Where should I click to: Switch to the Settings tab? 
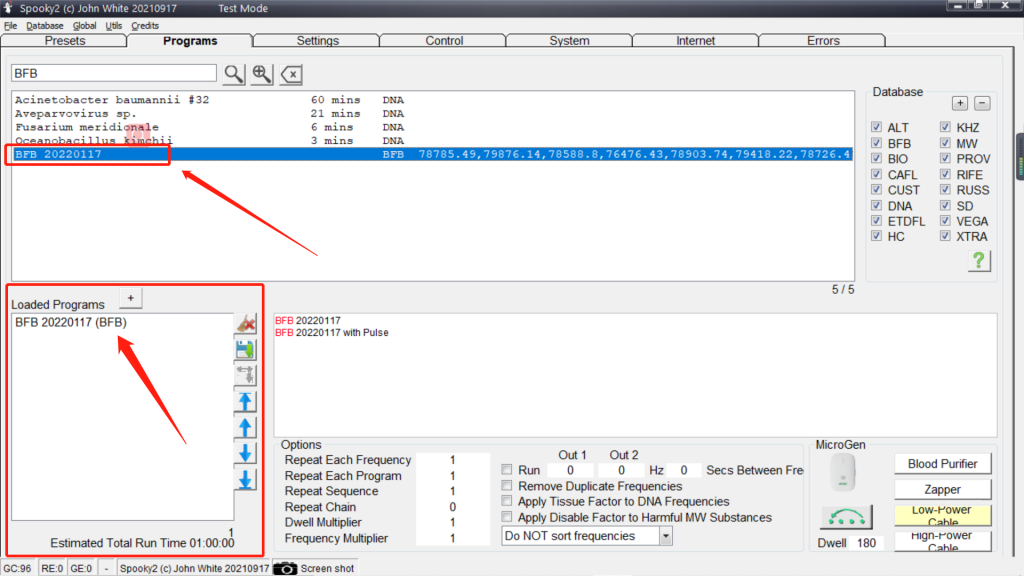(x=317, y=41)
